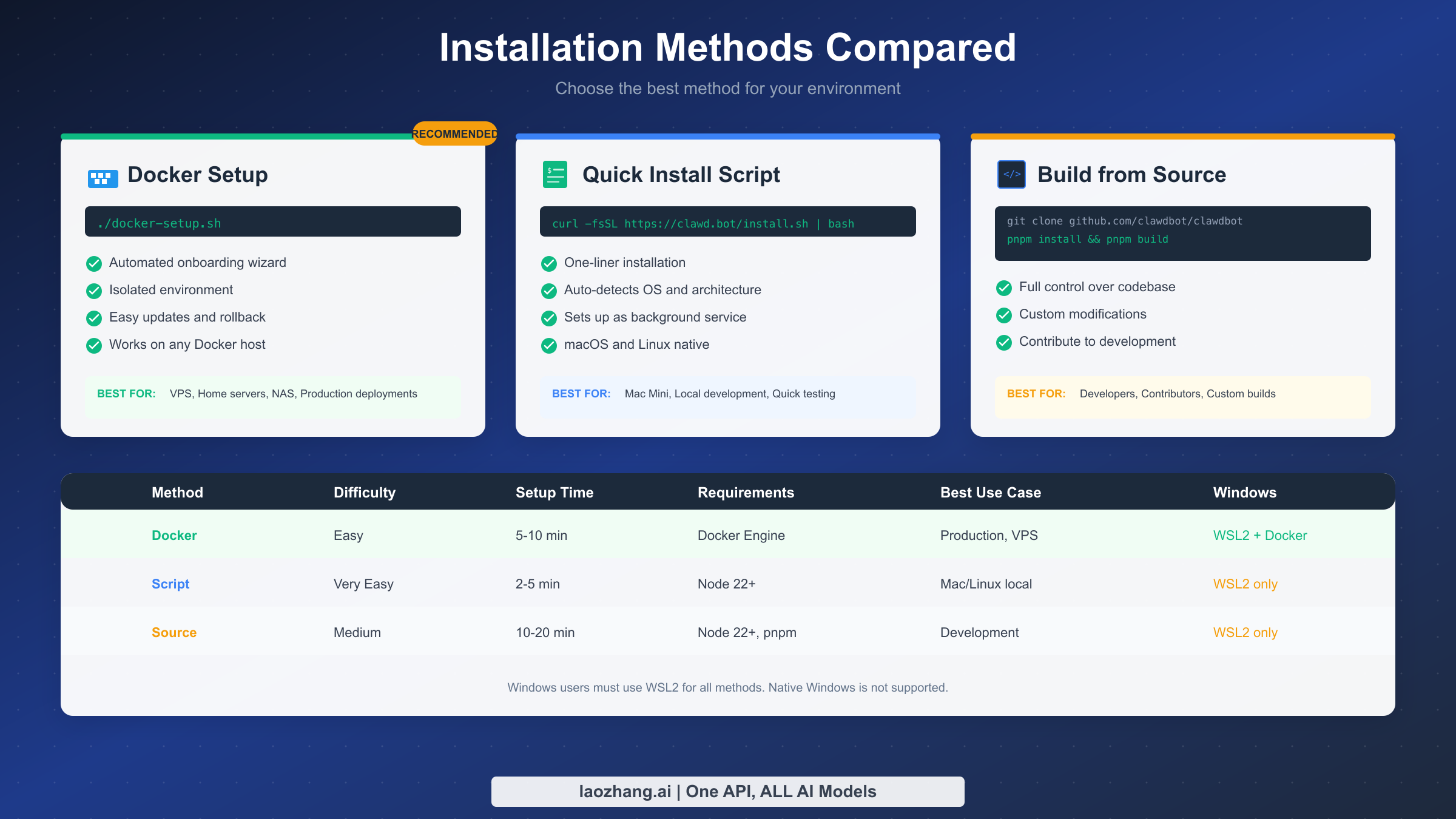Screen dimensions: 1456x819
Task: Click the checkmark next to Automated onboarding wizard
Action: pyautogui.click(x=94, y=263)
